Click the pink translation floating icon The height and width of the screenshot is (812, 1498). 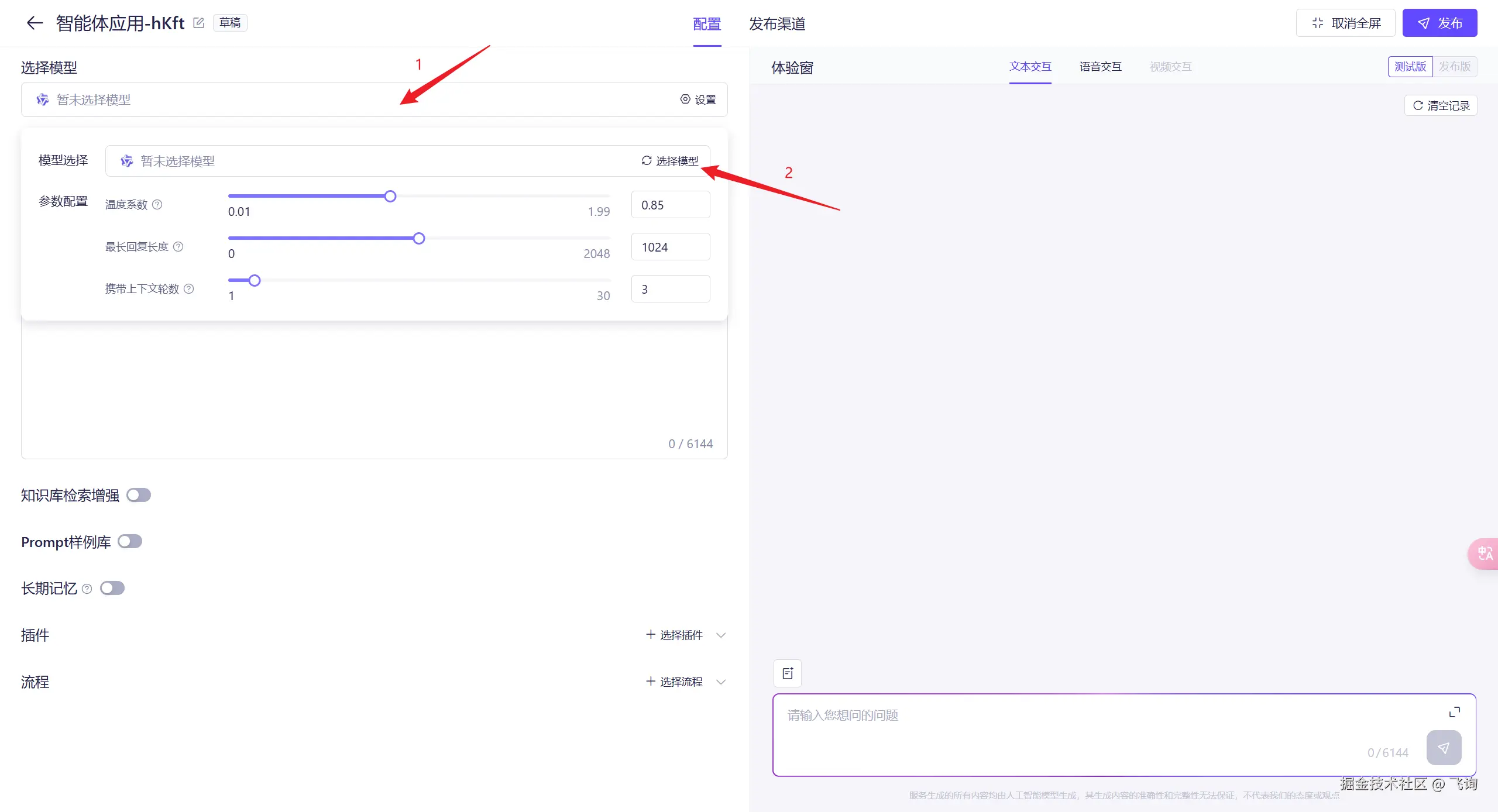[1485, 553]
